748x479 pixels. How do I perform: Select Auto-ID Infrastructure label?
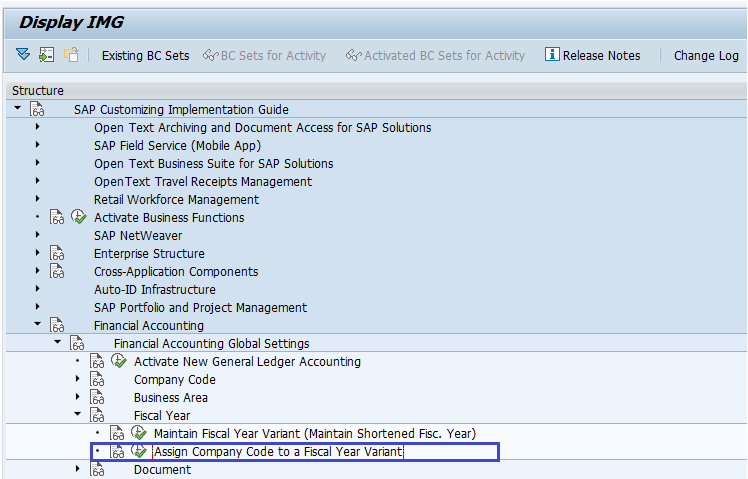pos(155,290)
